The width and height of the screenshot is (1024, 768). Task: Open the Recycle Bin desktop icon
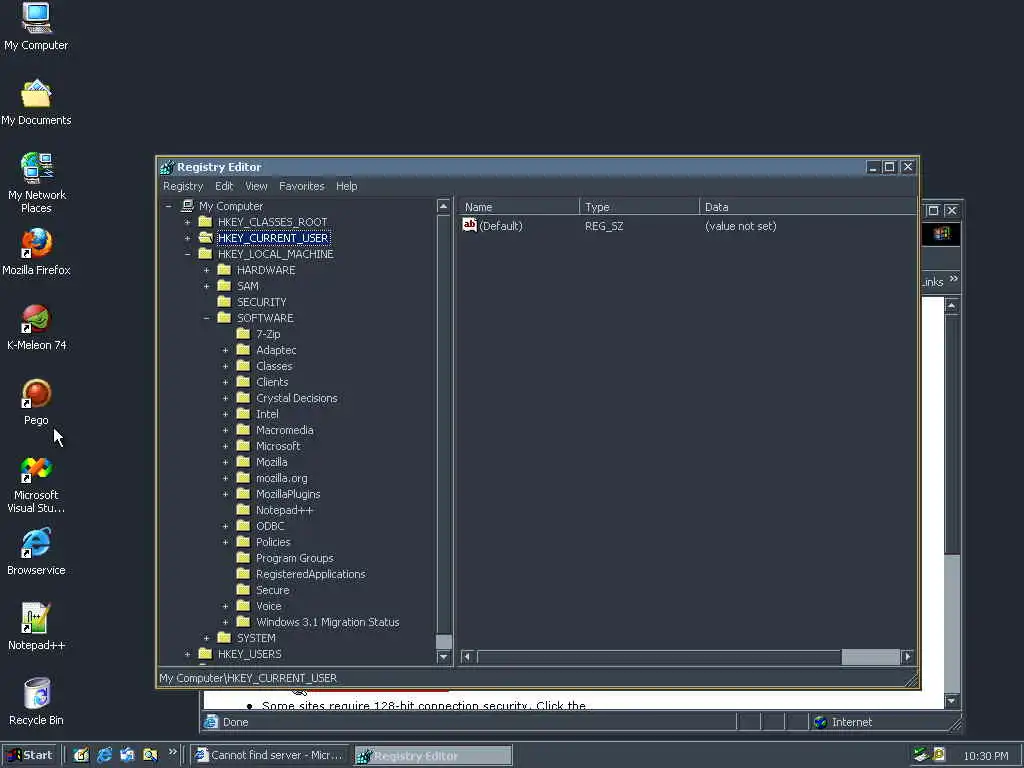click(36, 702)
